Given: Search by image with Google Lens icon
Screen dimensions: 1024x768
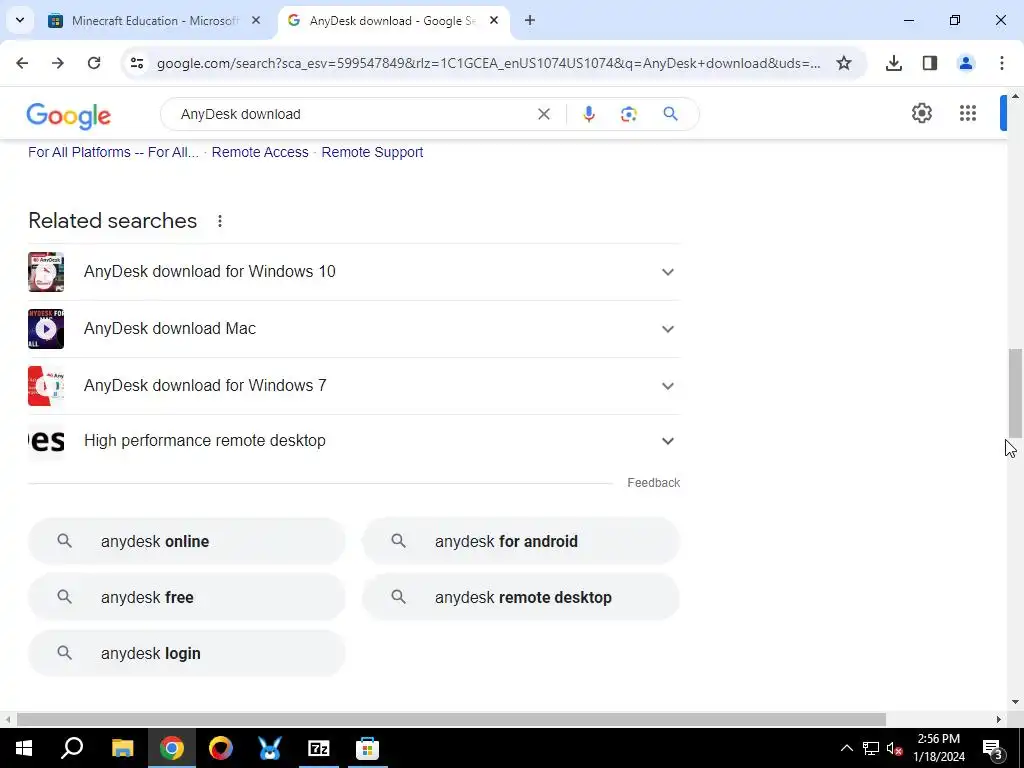Looking at the screenshot, I should tap(628, 114).
